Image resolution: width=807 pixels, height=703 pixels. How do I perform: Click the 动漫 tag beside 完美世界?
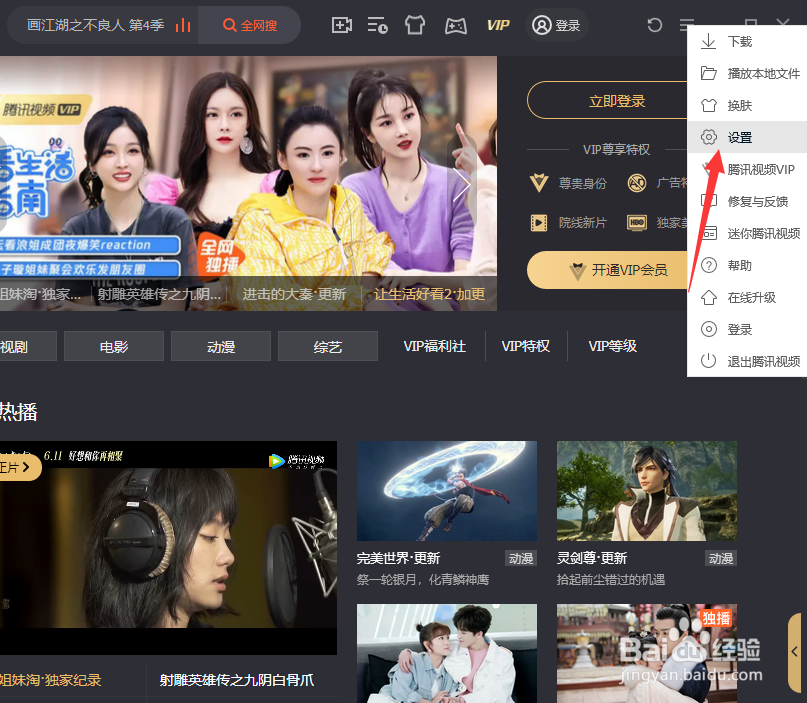coord(521,558)
